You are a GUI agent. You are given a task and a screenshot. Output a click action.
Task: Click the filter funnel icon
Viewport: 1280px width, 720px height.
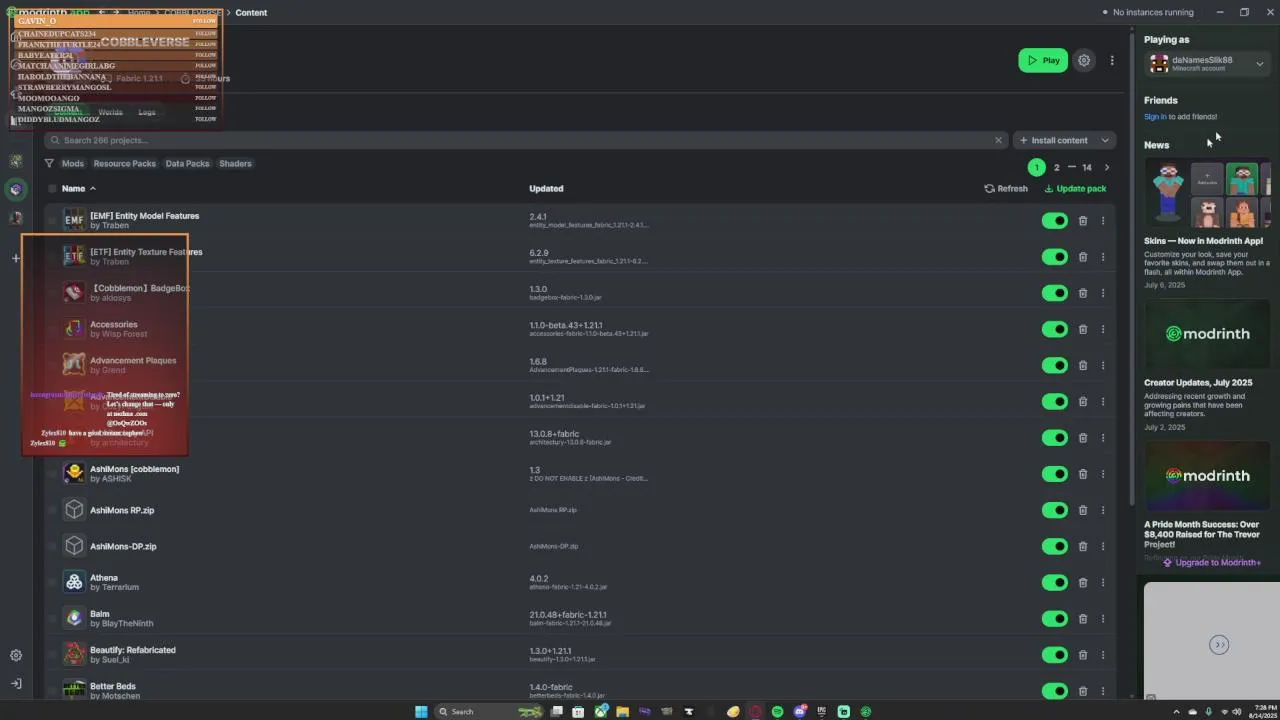49,163
